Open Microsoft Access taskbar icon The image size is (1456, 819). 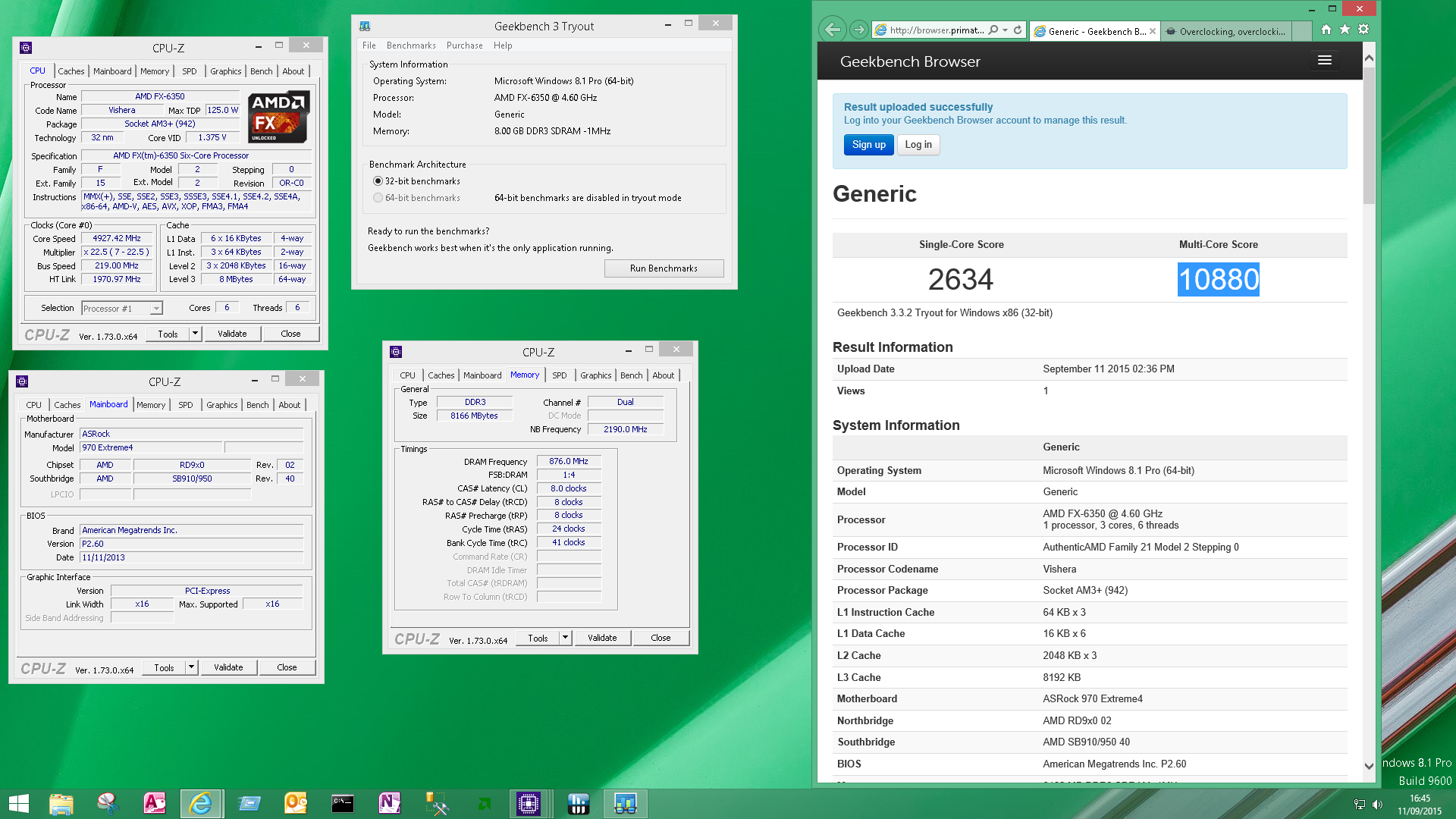pyautogui.click(x=155, y=804)
